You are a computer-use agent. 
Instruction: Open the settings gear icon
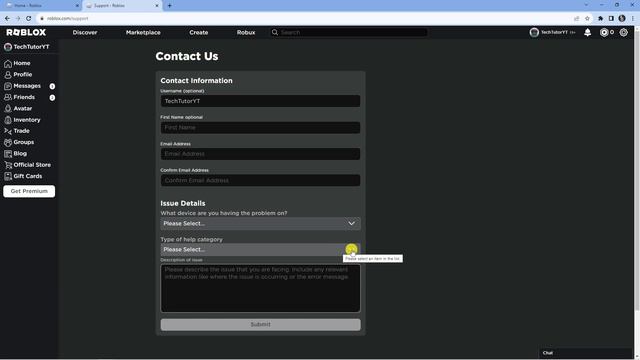point(624,32)
